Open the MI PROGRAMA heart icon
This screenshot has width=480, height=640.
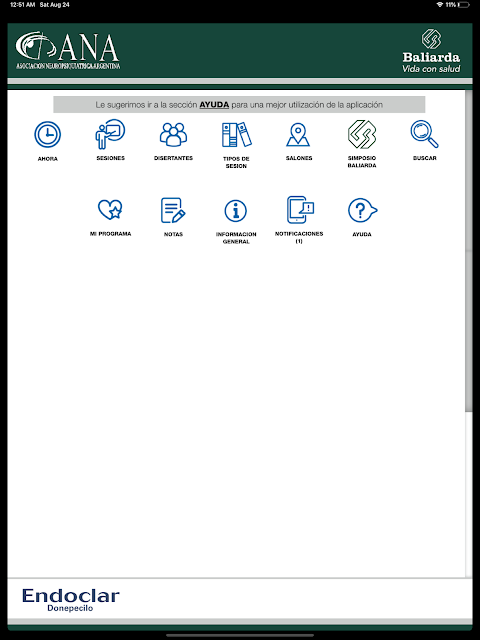tap(110, 209)
